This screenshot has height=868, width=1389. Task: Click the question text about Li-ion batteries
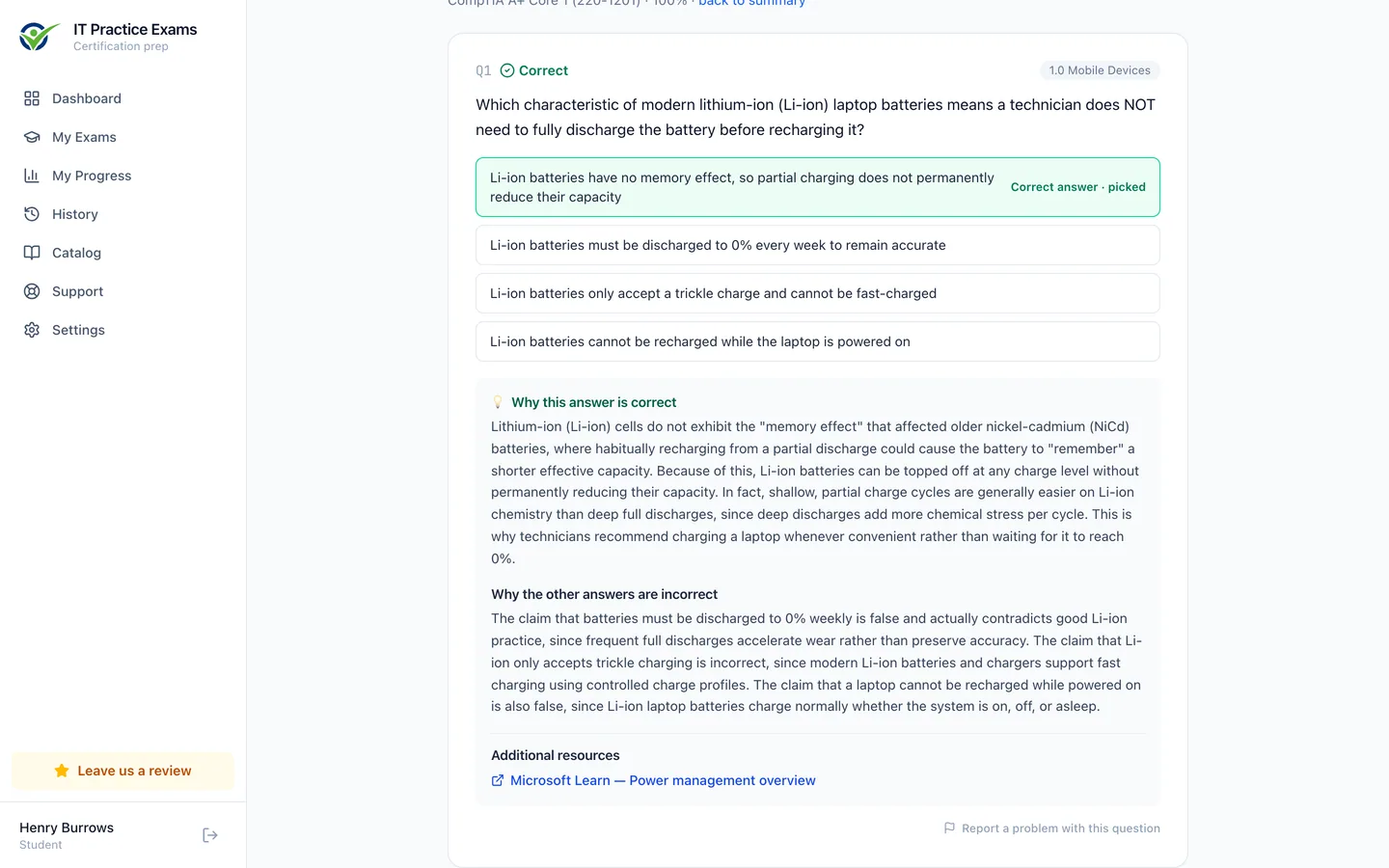(x=815, y=117)
